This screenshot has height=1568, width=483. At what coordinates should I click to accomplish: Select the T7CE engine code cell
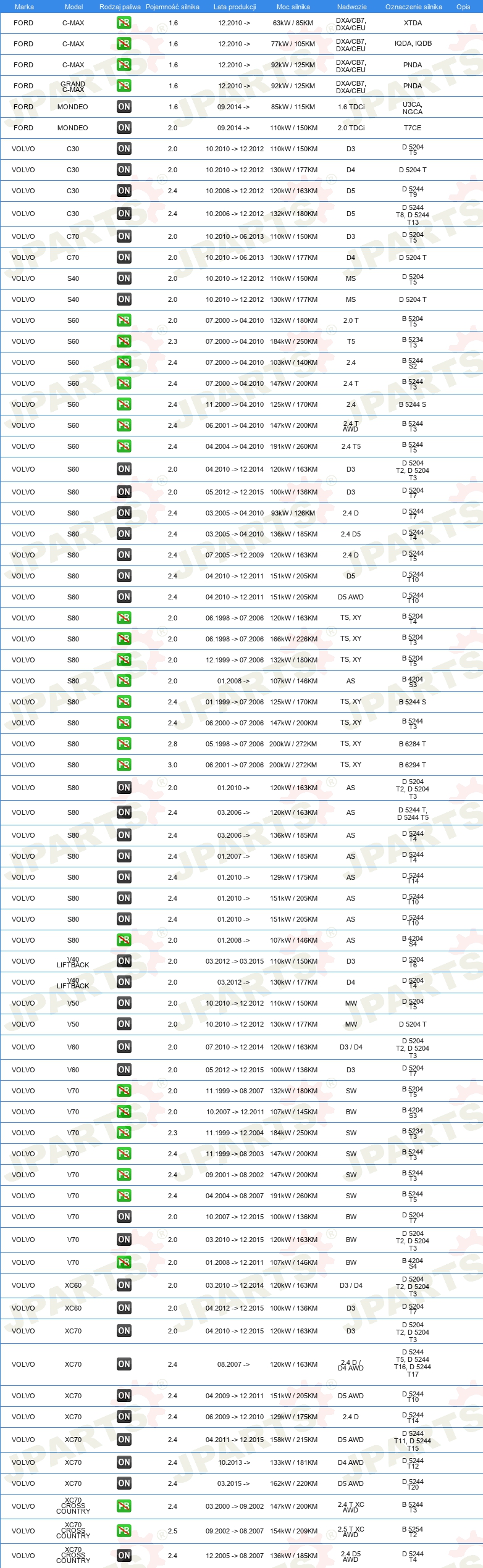point(413,128)
